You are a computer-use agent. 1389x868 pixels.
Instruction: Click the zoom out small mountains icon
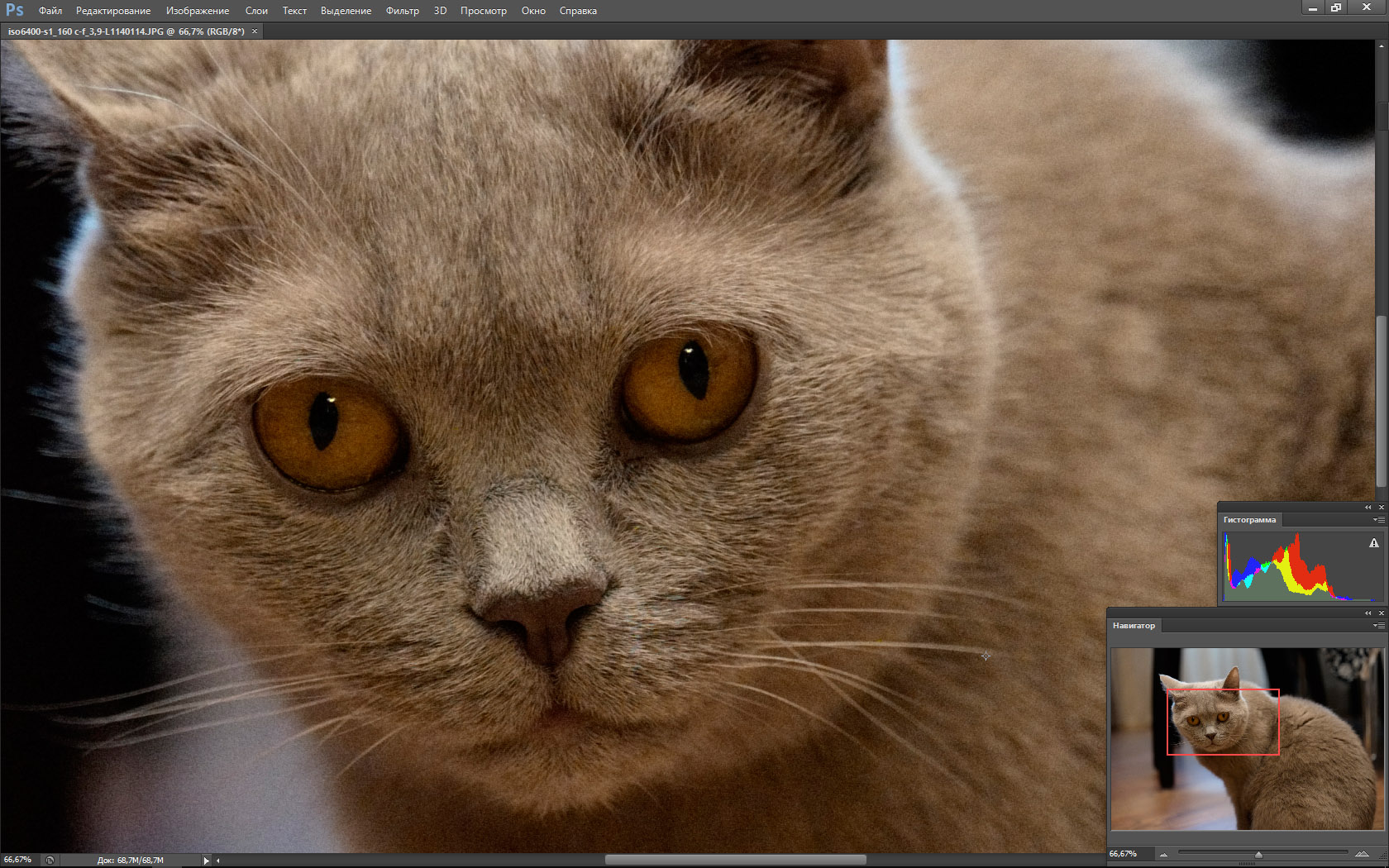[1163, 854]
